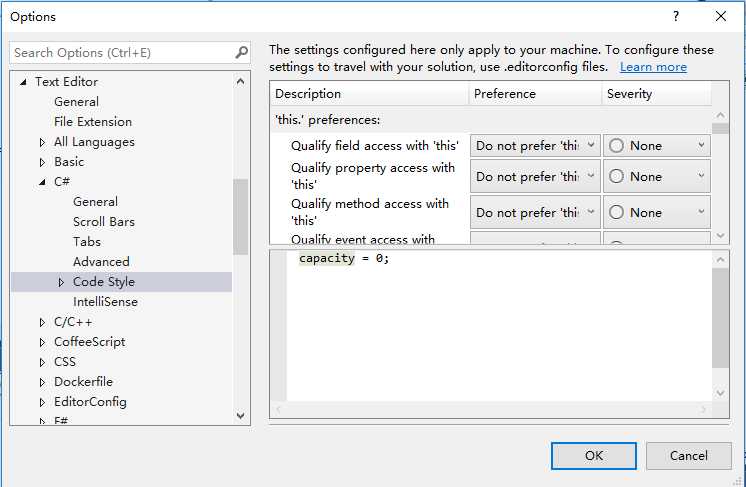Select IntelliSense under C#

coord(105,302)
